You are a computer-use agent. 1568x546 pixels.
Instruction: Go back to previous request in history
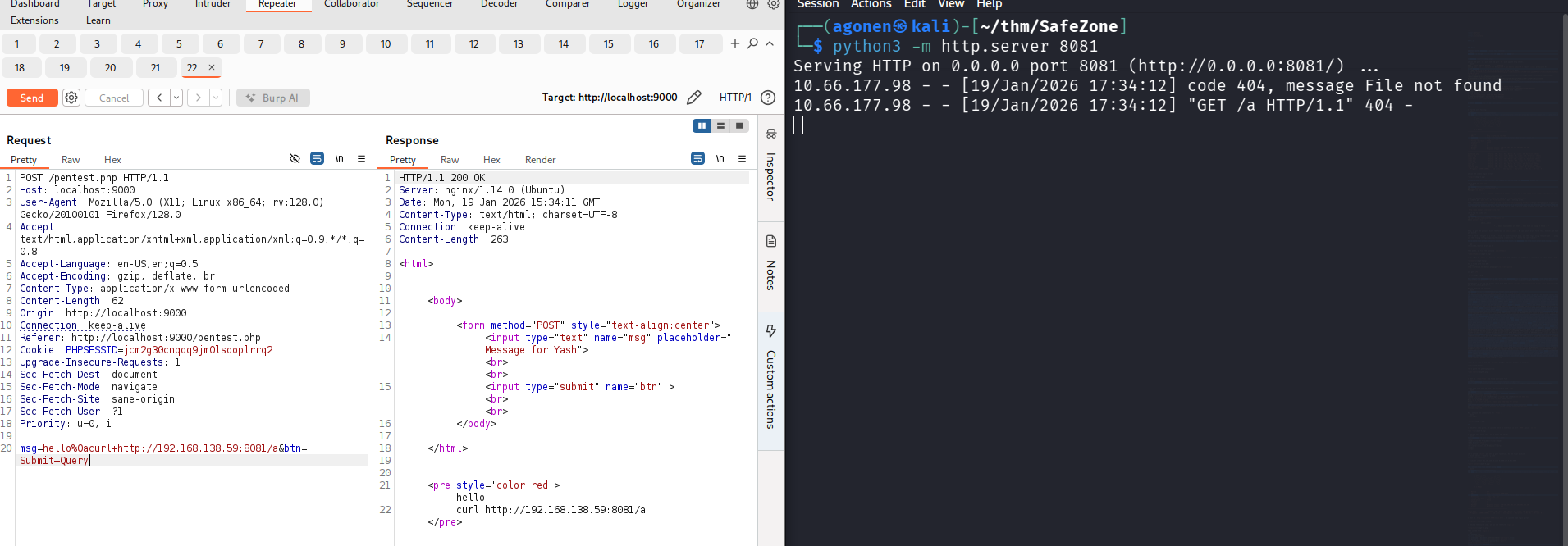(x=159, y=98)
